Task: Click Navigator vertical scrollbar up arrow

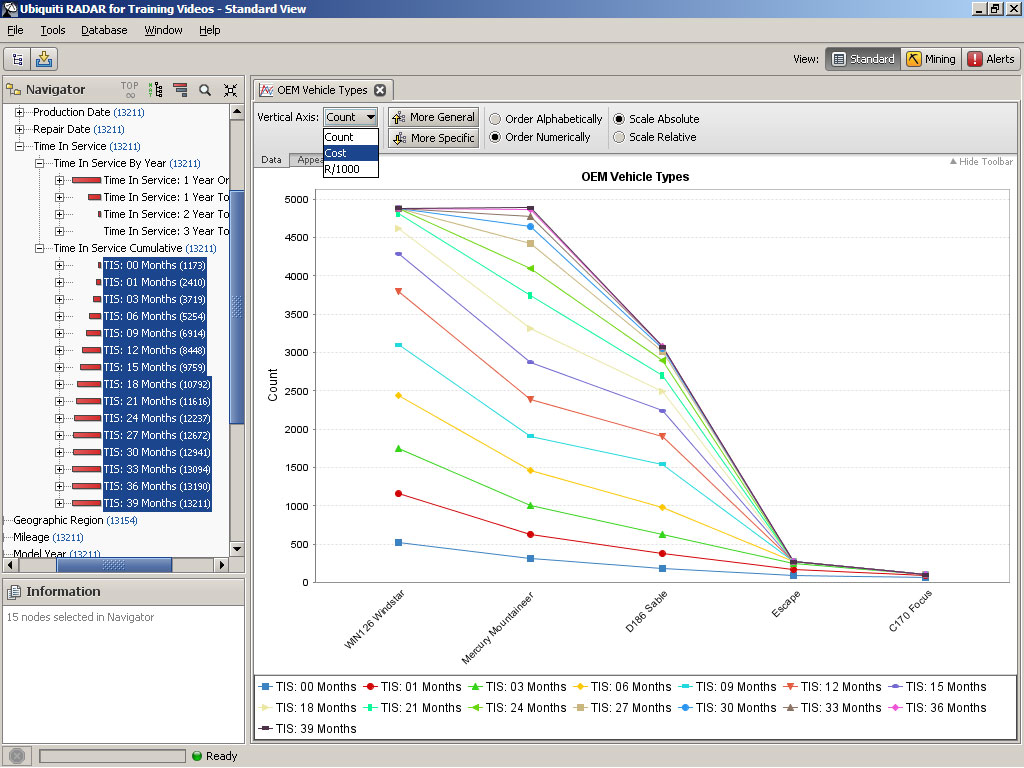Action: click(237, 112)
